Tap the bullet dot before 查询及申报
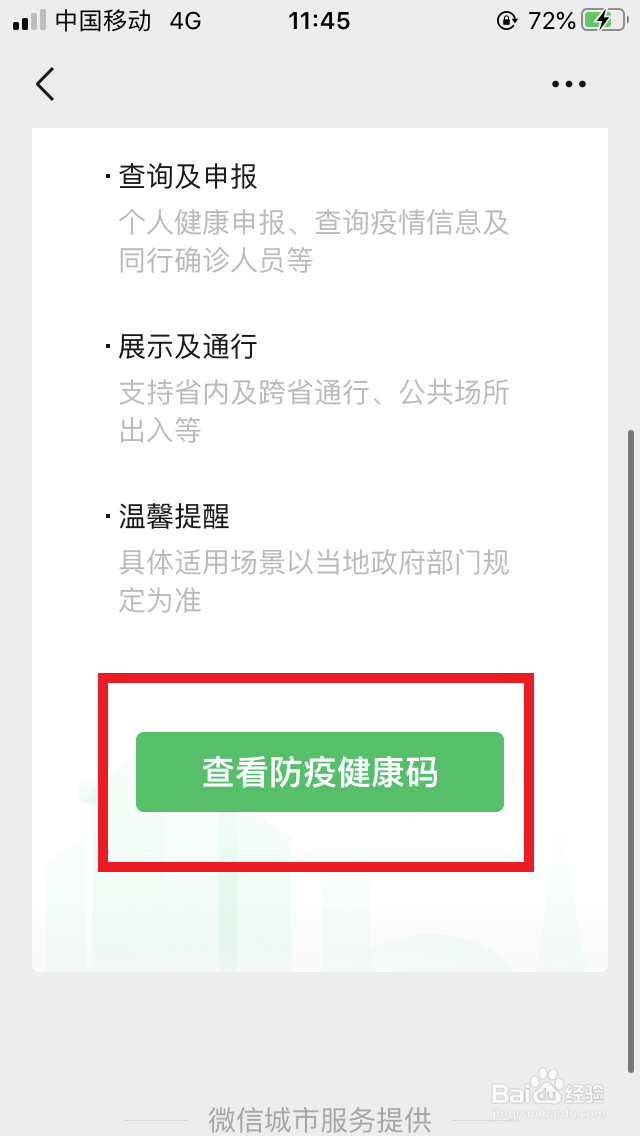The image size is (640, 1136). 108,177
